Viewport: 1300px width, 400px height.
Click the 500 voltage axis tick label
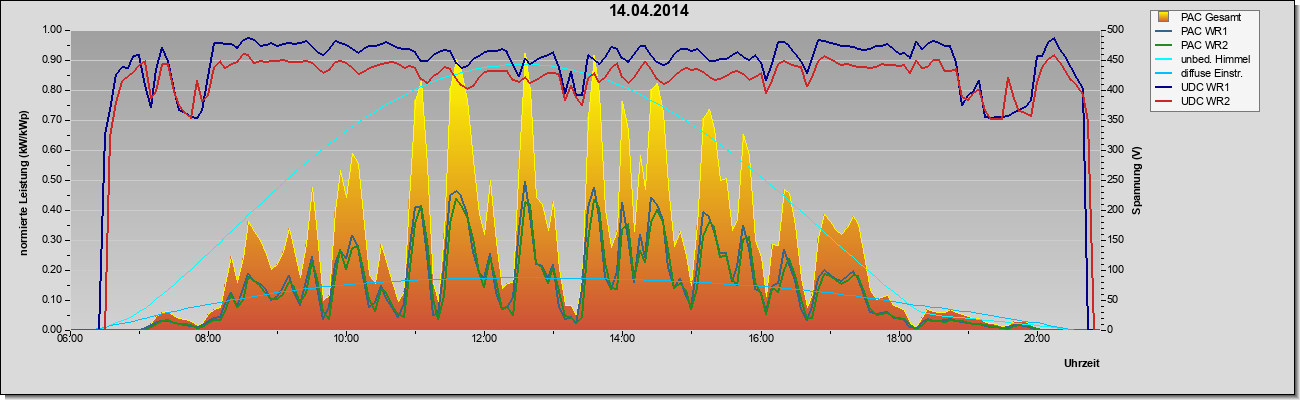pos(1109,30)
